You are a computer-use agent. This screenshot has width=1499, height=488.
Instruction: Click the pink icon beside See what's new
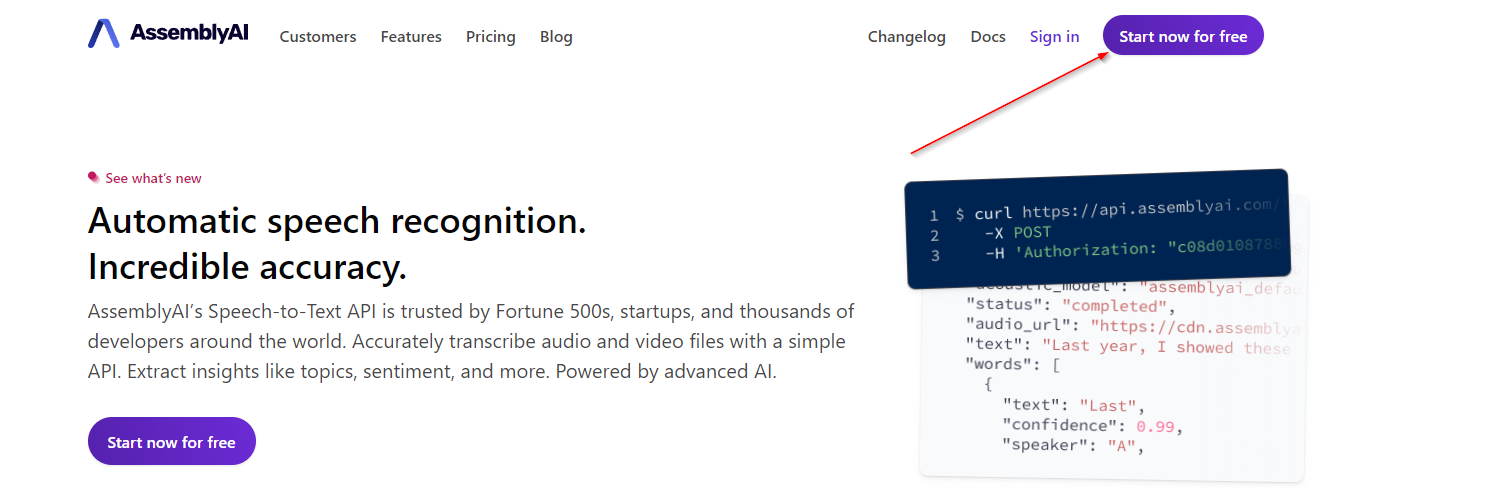click(94, 178)
